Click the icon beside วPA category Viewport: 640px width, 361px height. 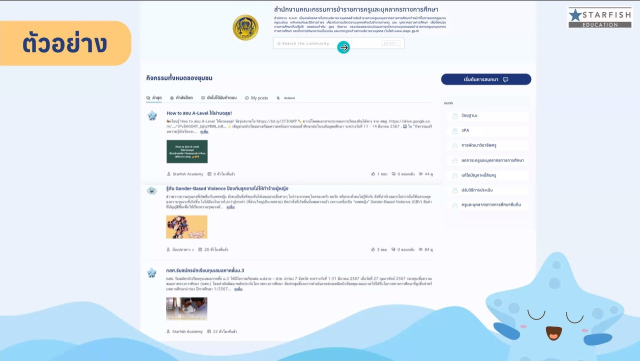tap(455, 131)
